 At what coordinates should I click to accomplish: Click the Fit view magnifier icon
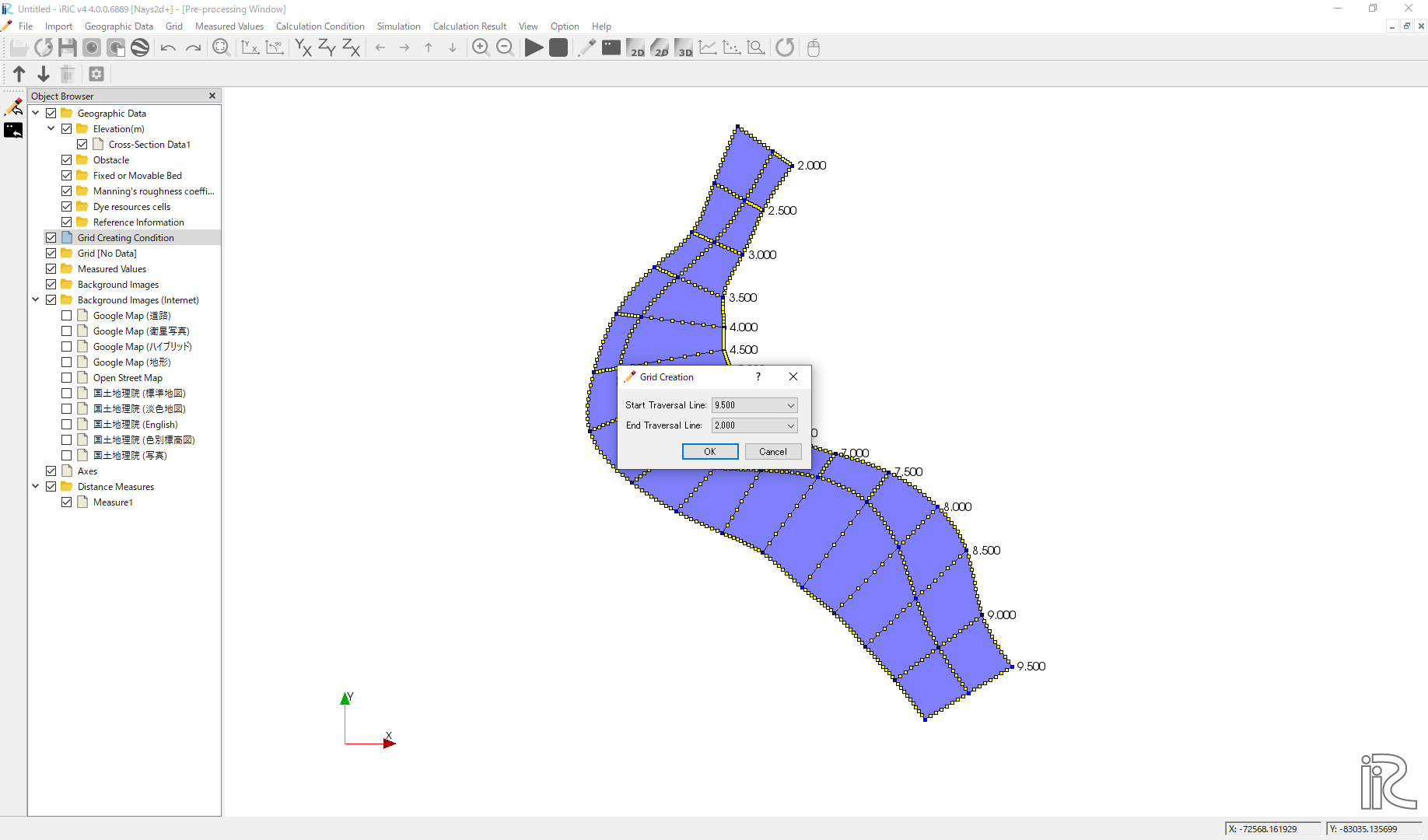pos(221,48)
